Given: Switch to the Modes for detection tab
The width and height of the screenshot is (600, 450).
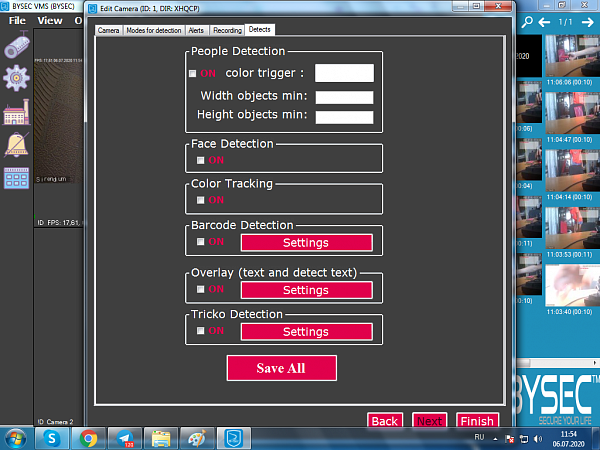Looking at the screenshot, I should [x=153, y=31].
